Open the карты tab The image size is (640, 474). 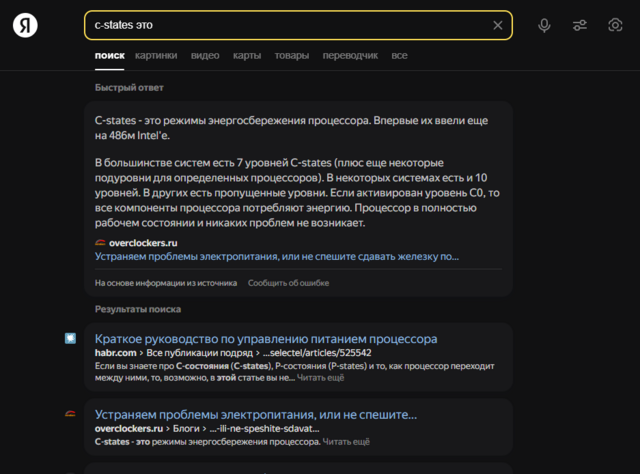(247, 56)
